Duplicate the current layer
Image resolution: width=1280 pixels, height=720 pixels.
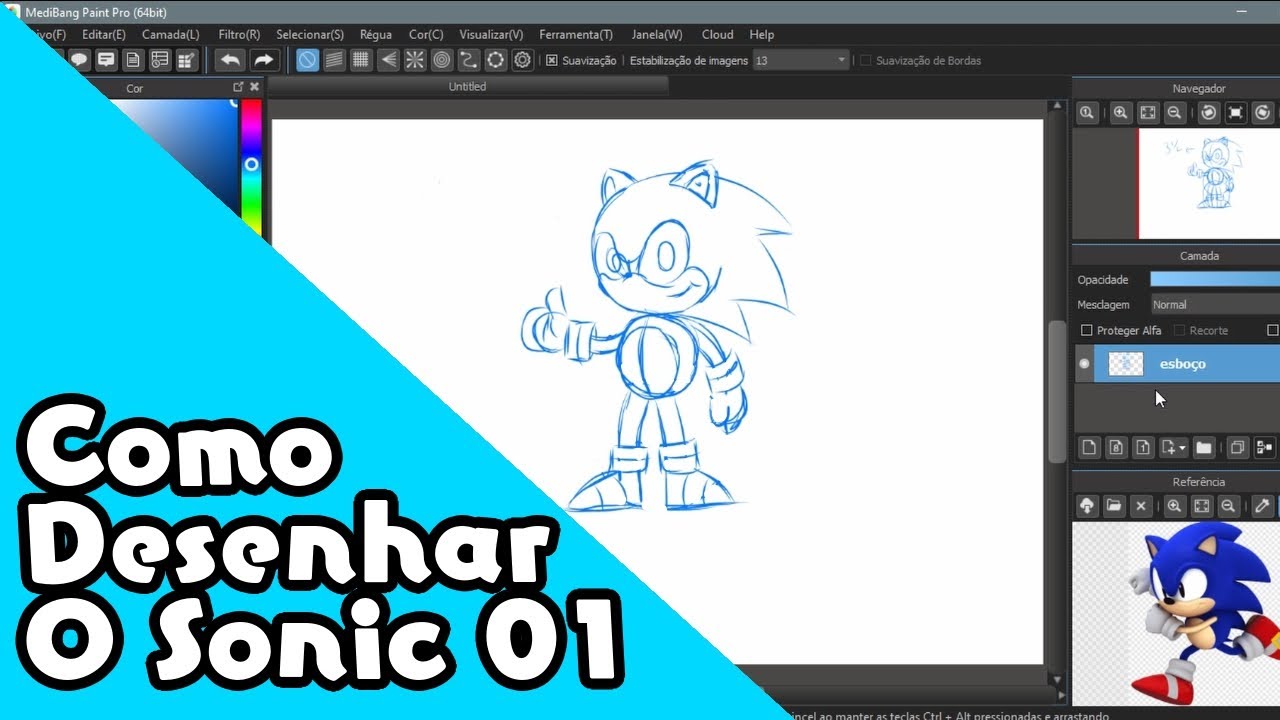[1237, 447]
